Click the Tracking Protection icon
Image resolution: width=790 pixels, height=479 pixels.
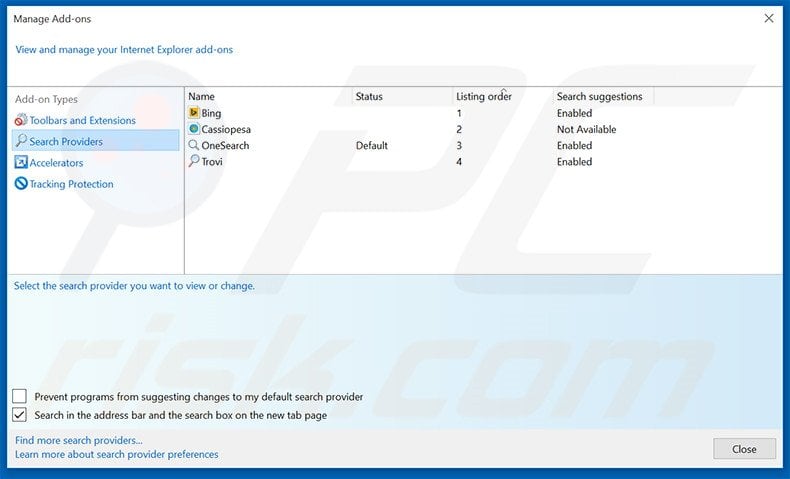tap(21, 183)
